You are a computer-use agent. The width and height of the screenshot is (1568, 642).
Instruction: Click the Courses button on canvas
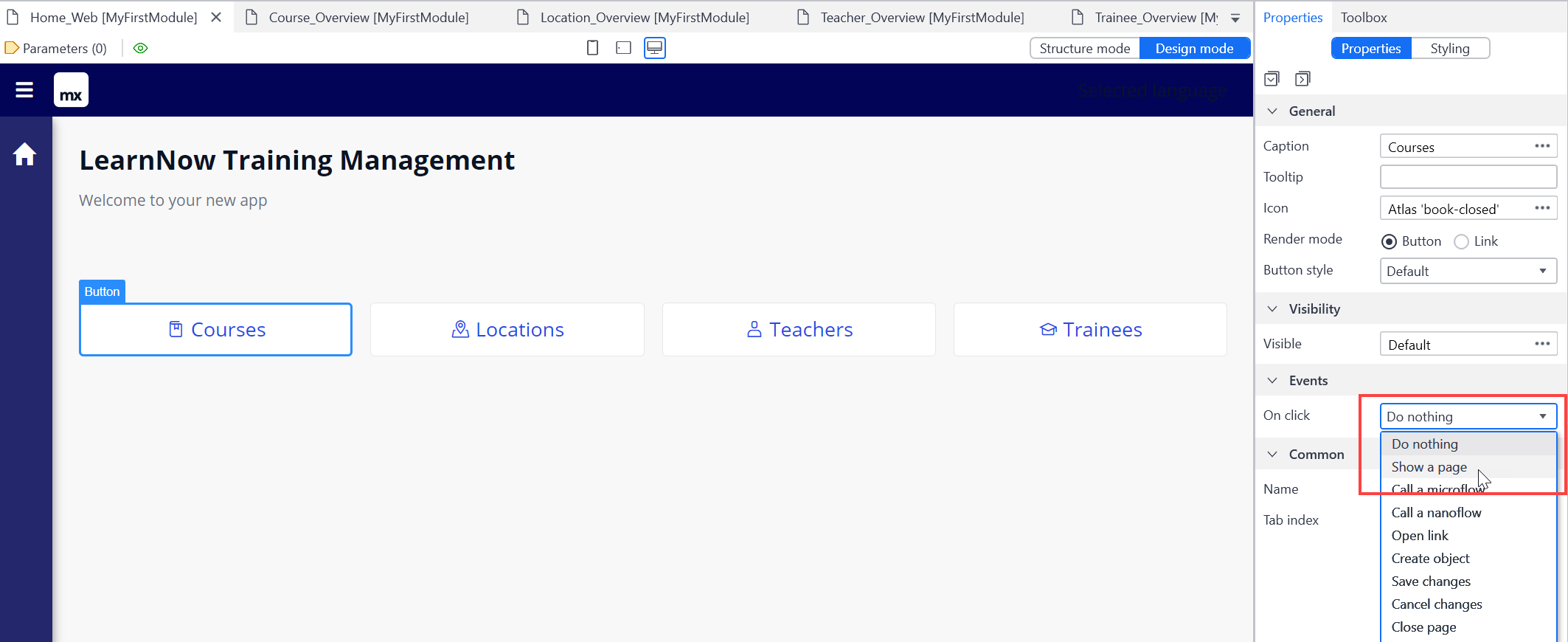[x=215, y=330]
